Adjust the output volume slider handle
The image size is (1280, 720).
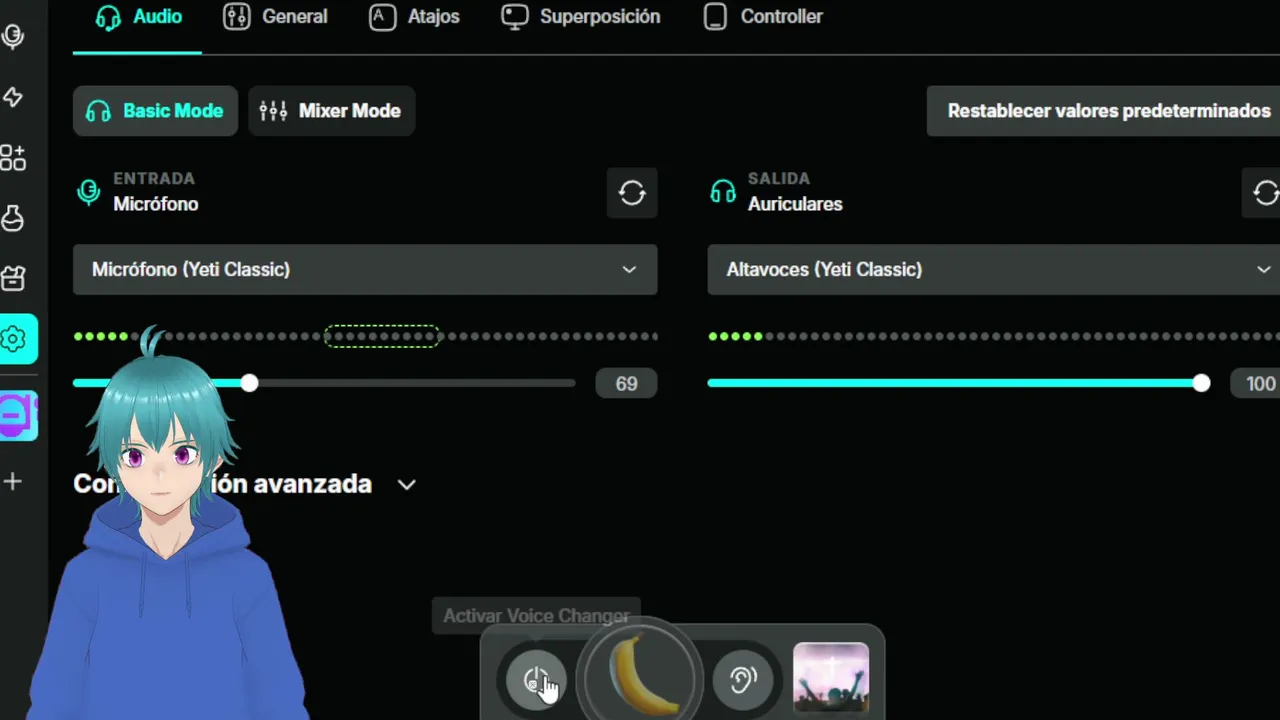coord(1201,383)
